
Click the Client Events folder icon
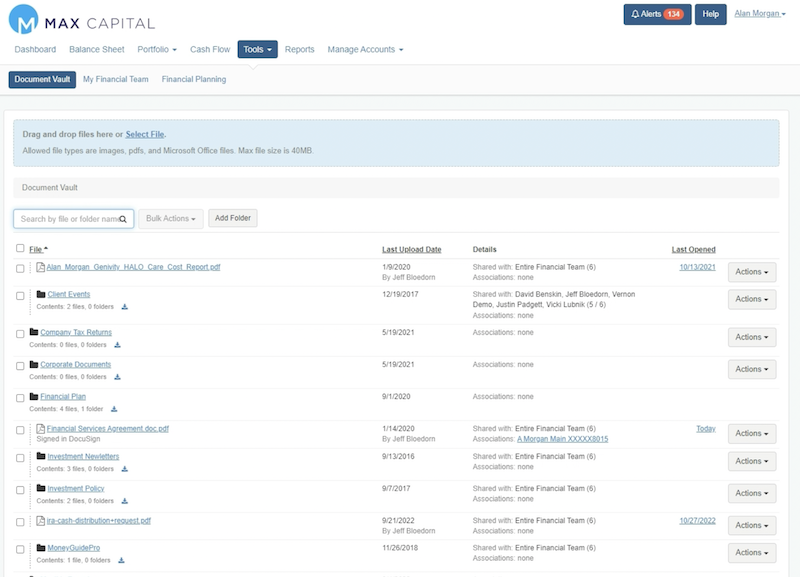(x=41, y=294)
